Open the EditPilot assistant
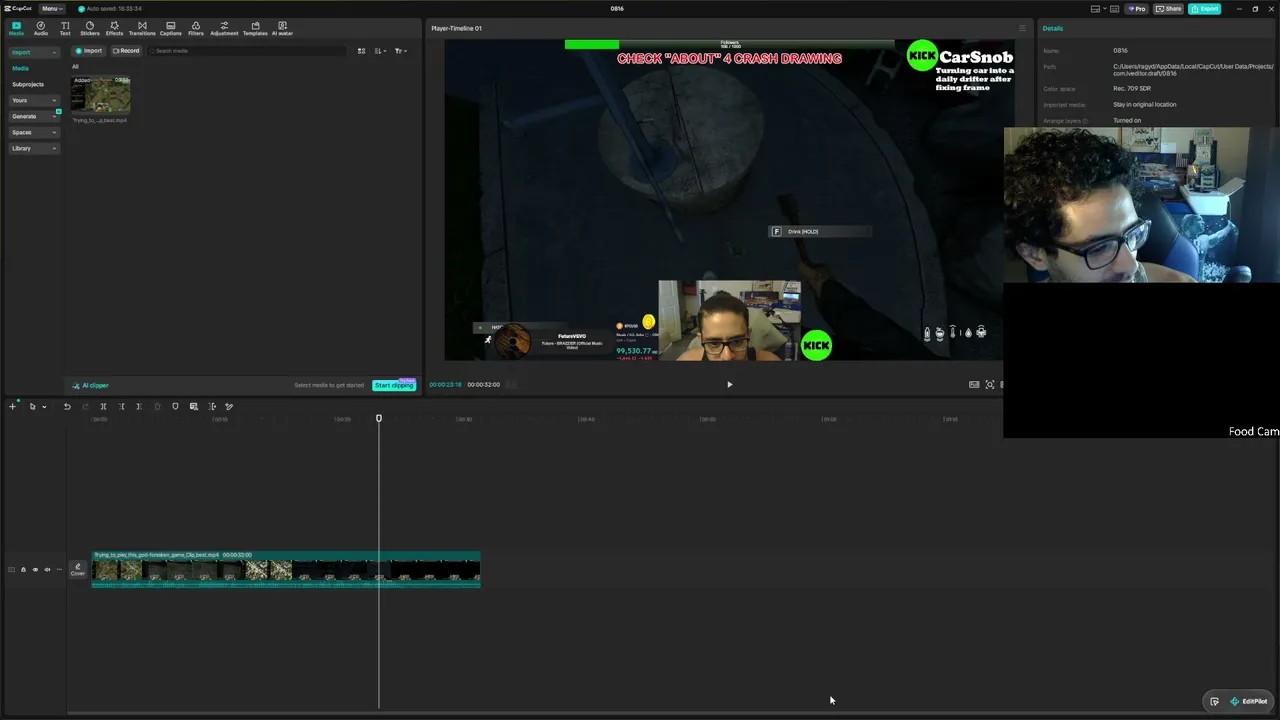 [1249, 701]
